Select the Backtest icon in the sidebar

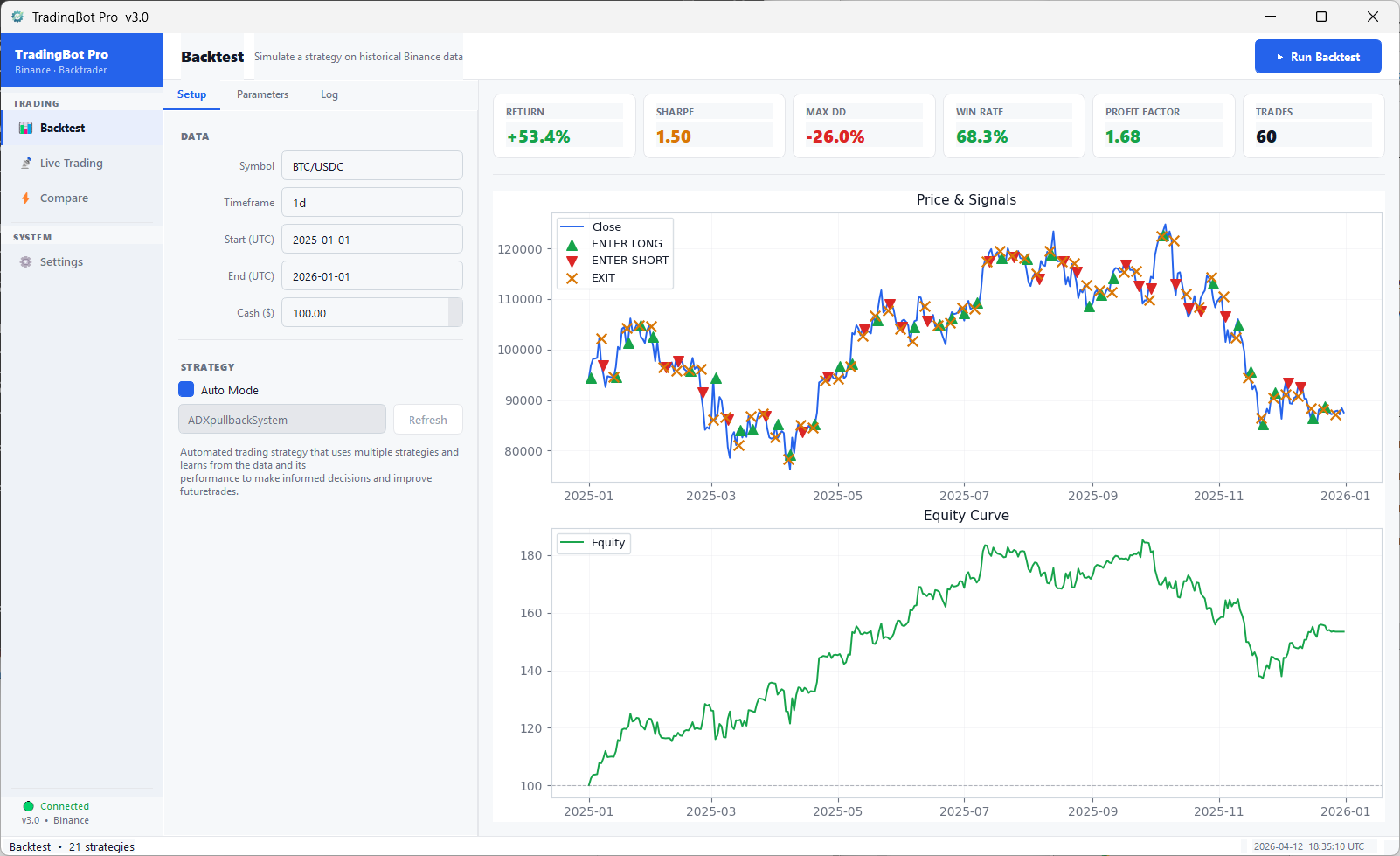pyautogui.click(x=24, y=128)
